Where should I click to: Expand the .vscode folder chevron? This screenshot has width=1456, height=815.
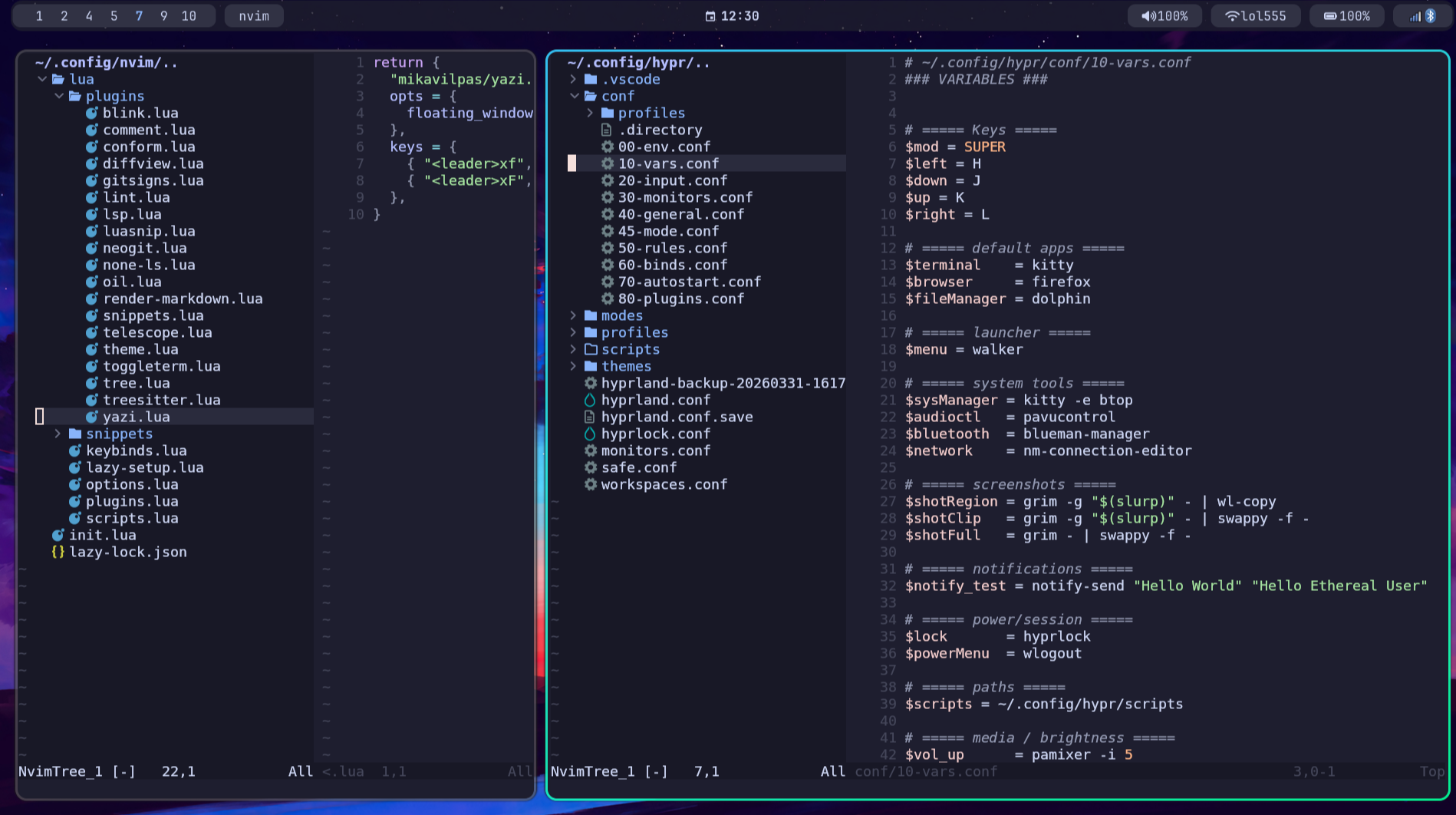[573, 79]
